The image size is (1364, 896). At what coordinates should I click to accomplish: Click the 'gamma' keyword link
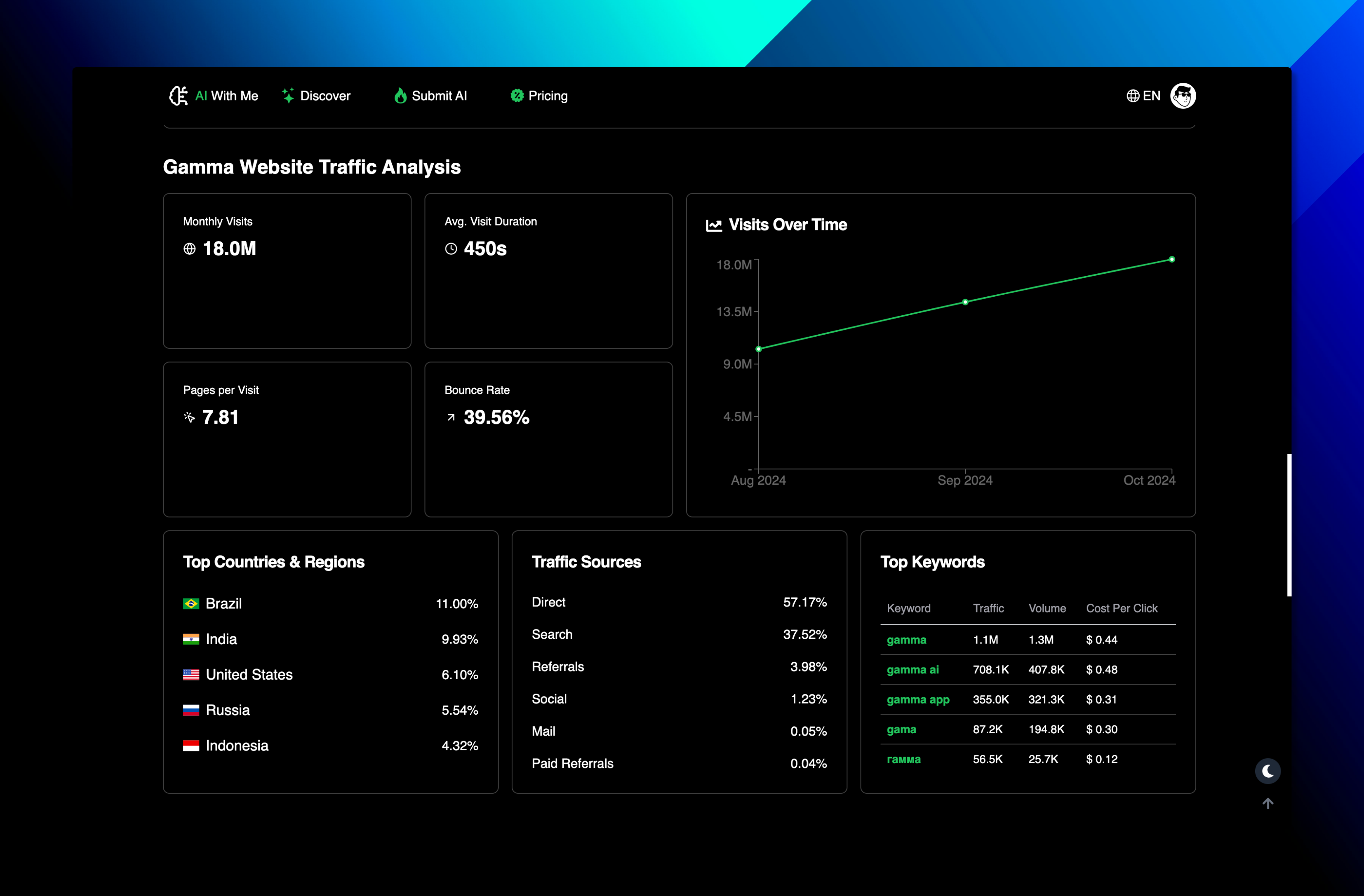(x=906, y=639)
